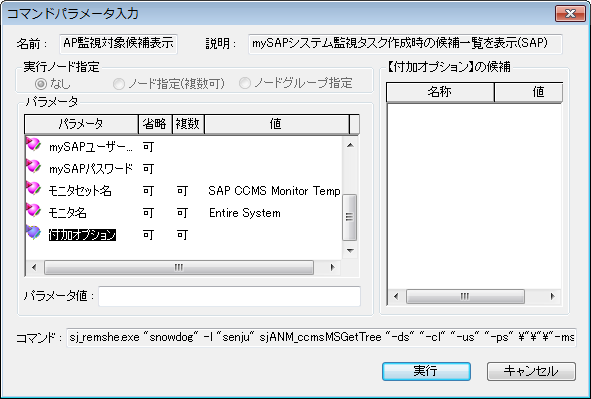The height and width of the screenshot is (399, 591).
Task: Click parameter list scroll left arrow
Action: (34, 268)
